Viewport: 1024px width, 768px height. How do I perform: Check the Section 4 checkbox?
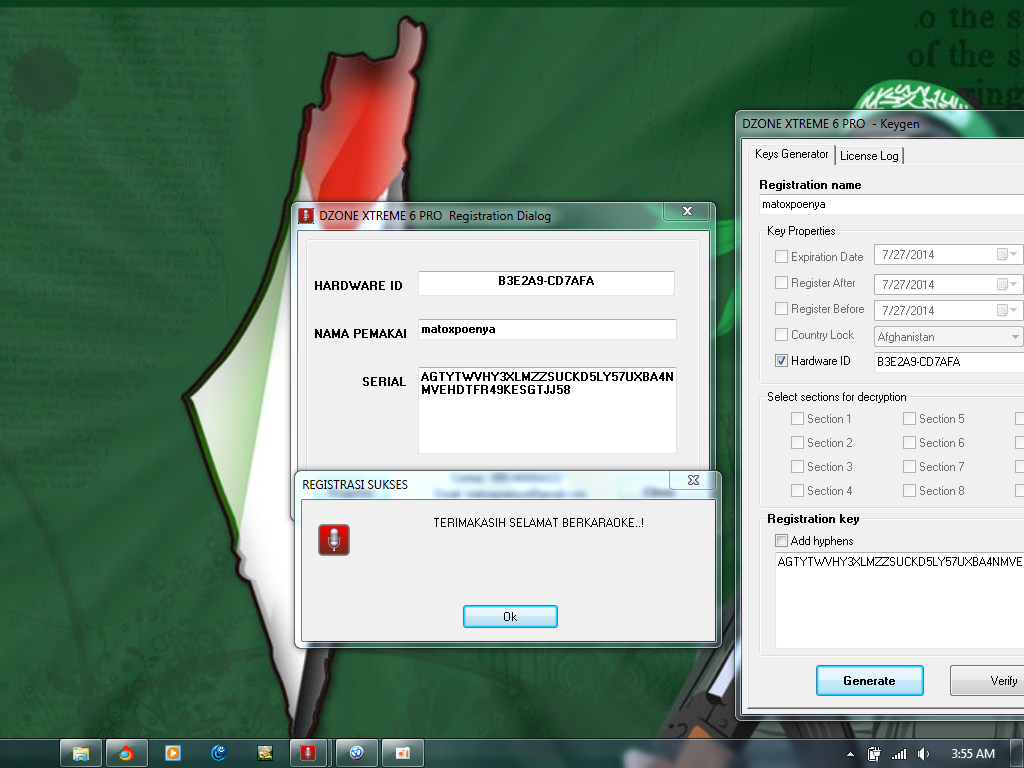click(x=797, y=490)
